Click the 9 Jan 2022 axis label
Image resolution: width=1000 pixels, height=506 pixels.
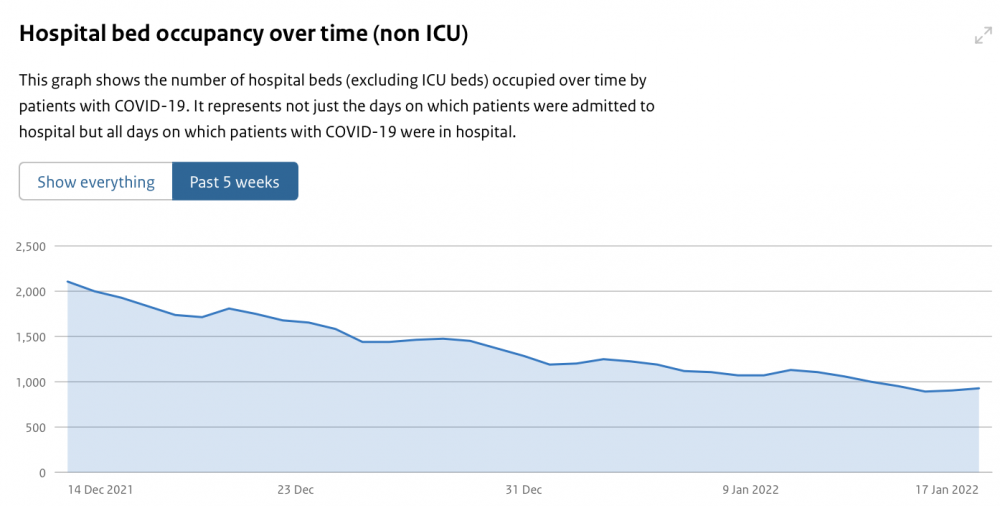point(751,489)
